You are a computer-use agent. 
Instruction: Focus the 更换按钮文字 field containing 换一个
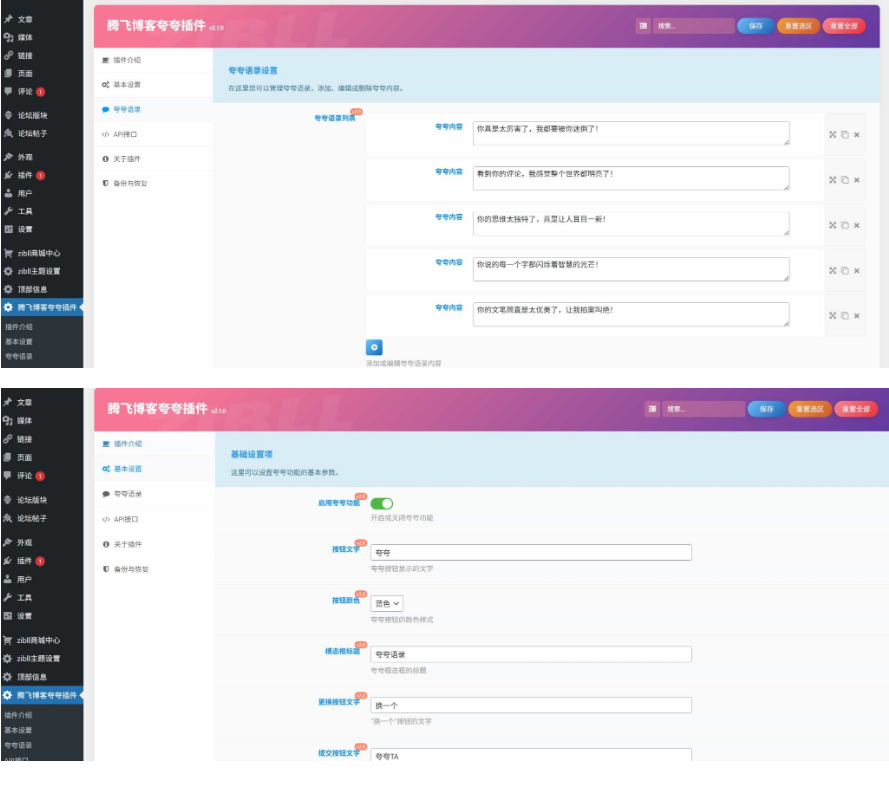(530, 705)
